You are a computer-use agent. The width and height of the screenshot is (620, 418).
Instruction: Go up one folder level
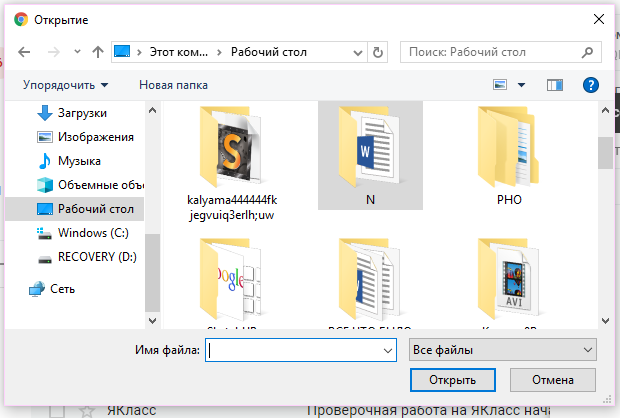click(98, 52)
